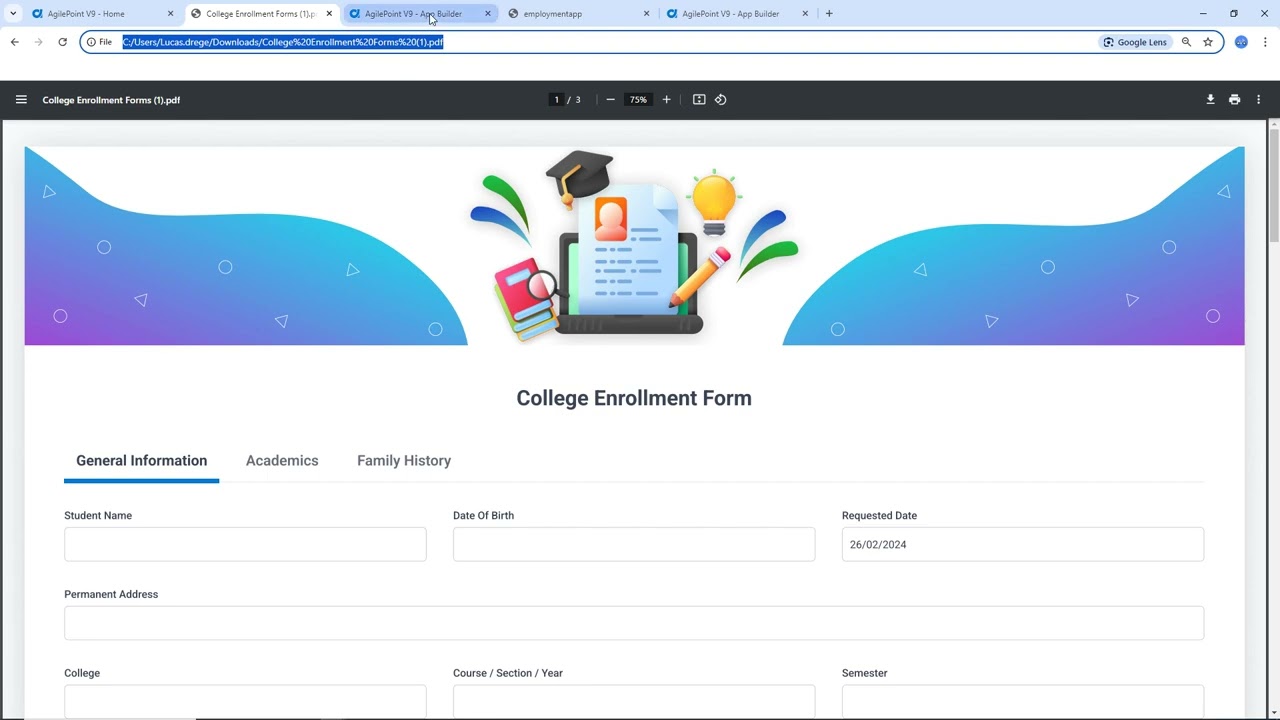
Task: Click the Student Name label
Action: pos(98,516)
